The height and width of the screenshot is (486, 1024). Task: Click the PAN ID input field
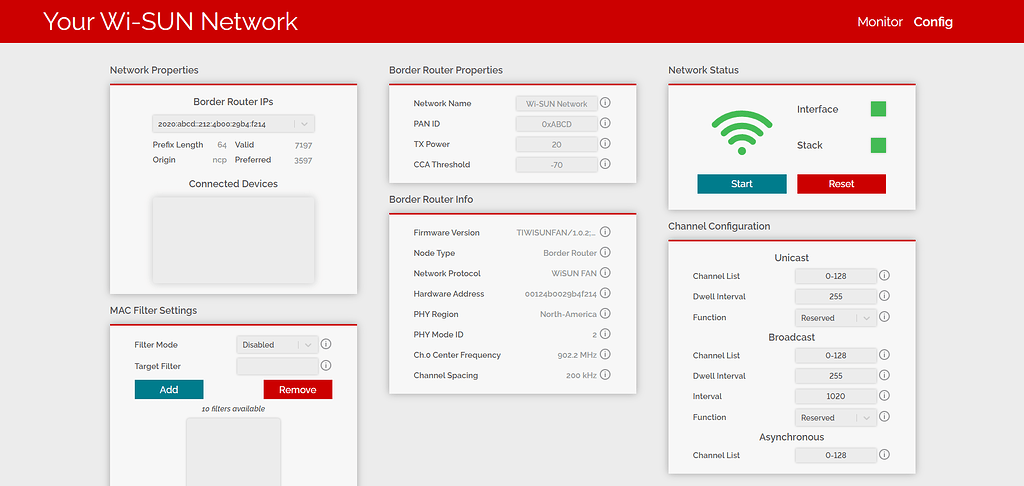[x=556, y=124]
